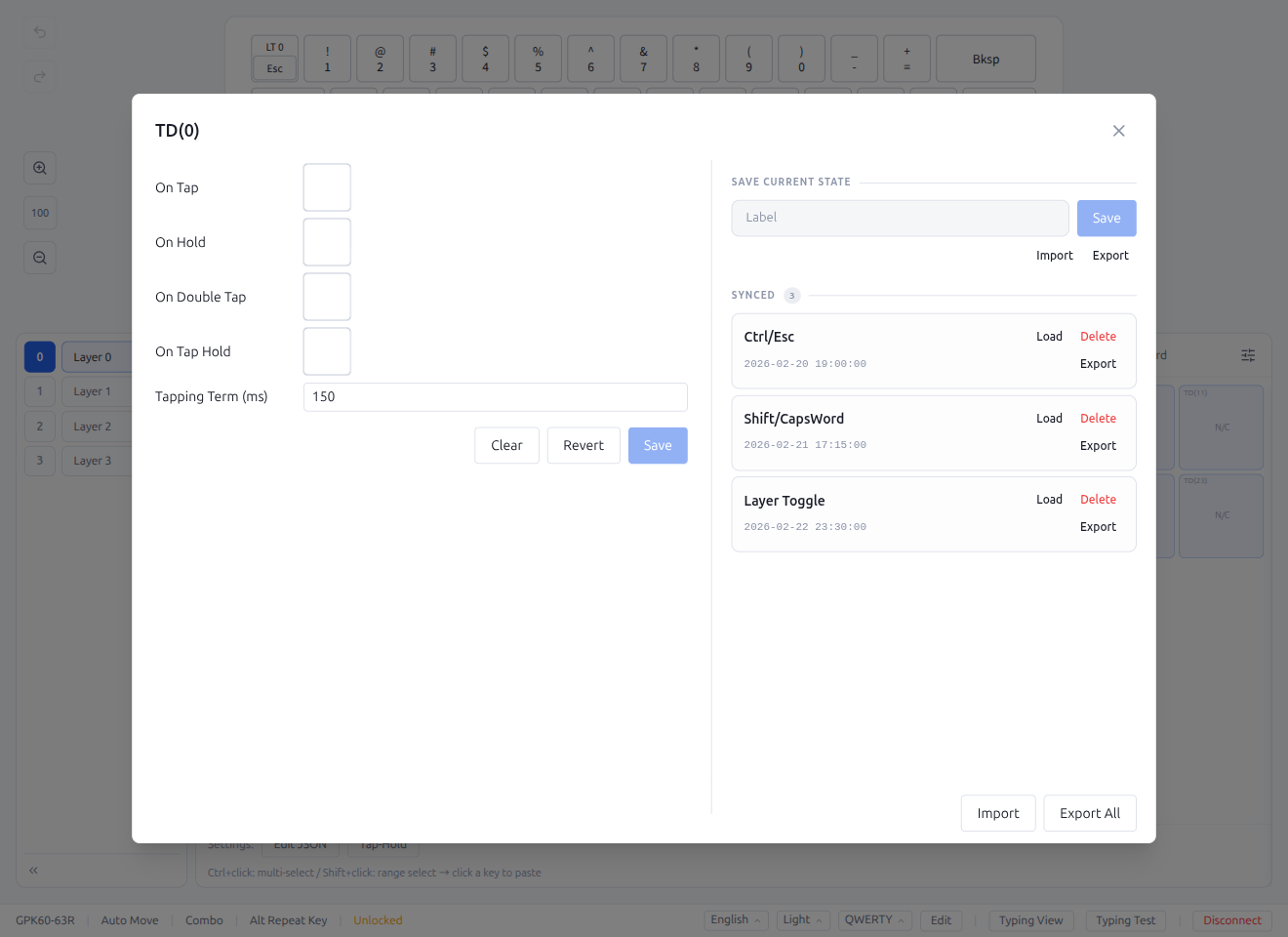Screen dimensions: 1288x937
Task: Click the undo arrow icon
Action: tap(40, 32)
